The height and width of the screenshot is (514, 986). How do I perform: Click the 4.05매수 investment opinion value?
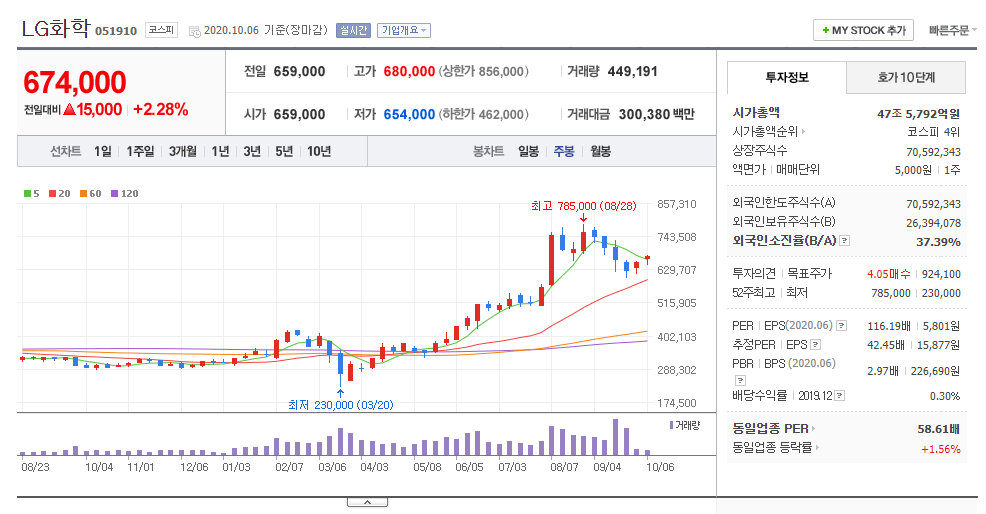coord(889,274)
